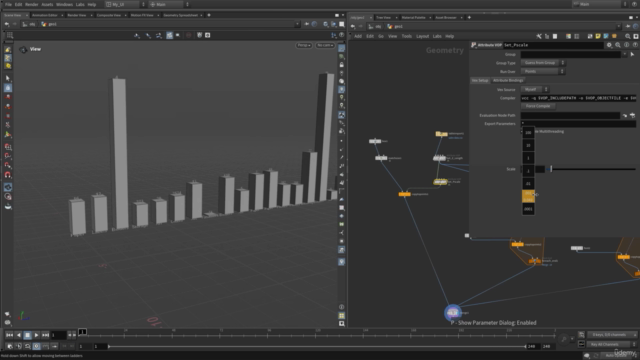
Task: Open the Run Over Points dropdown
Action: (543, 71)
